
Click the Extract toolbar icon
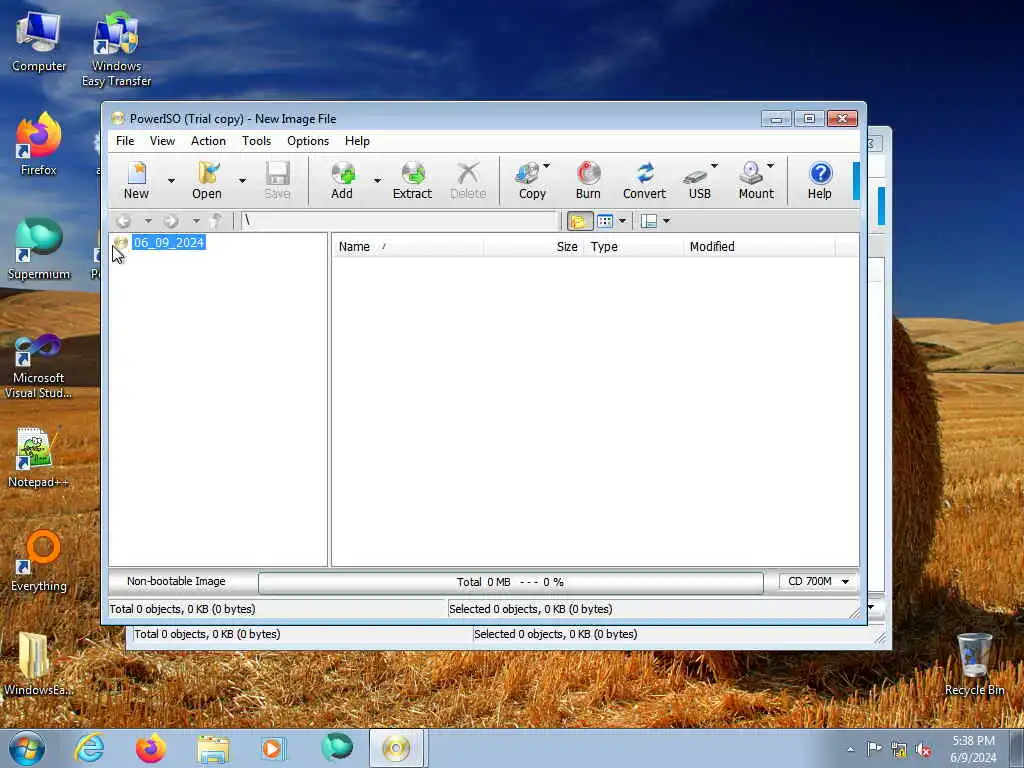pyautogui.click(x=412, y=180)
